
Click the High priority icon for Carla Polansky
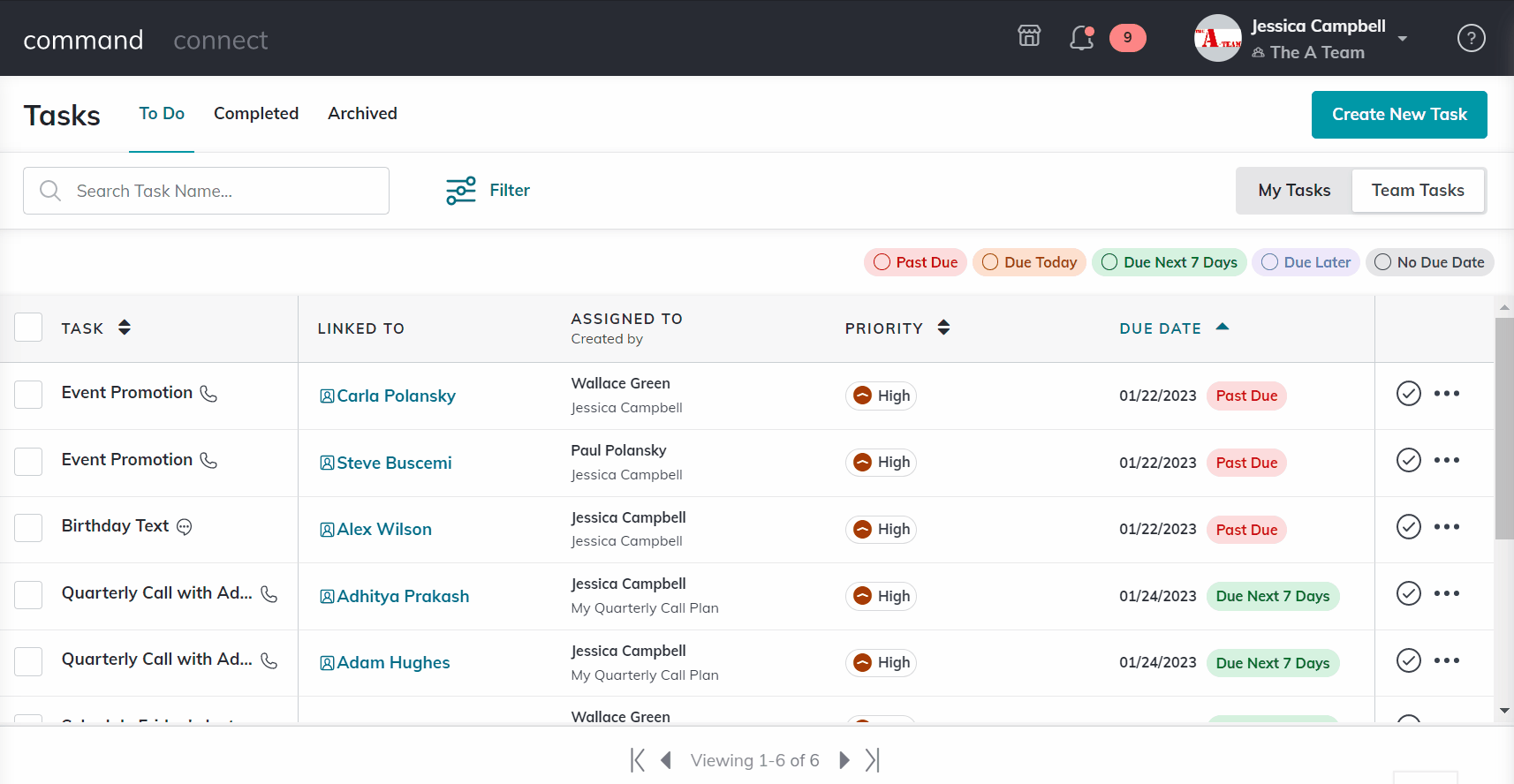click(x=862, y=396)
